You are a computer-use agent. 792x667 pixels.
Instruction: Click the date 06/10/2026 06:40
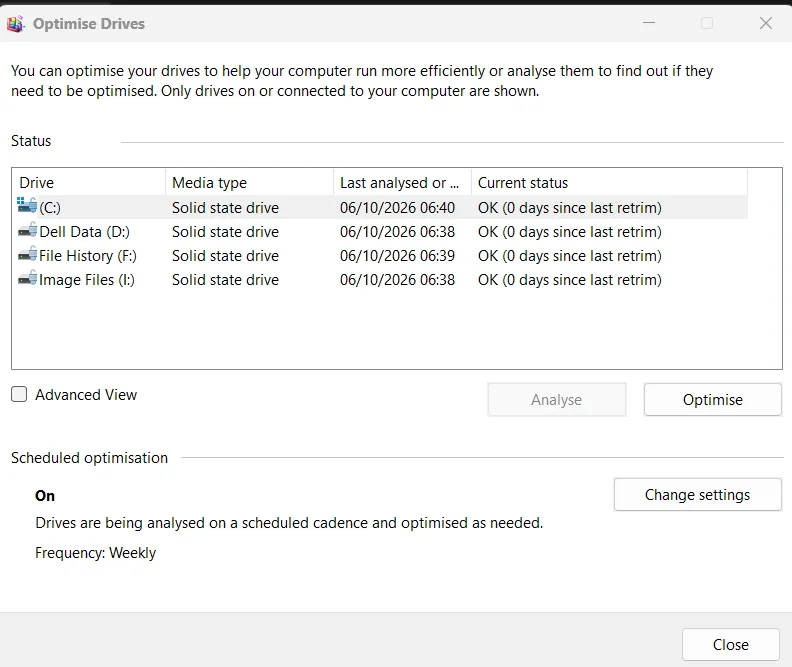(x=398, y=208)
